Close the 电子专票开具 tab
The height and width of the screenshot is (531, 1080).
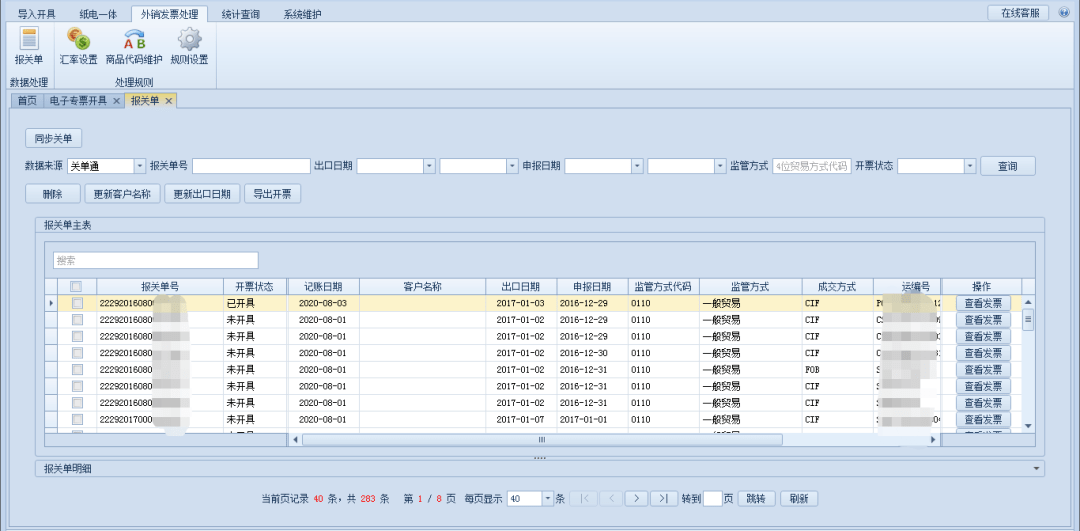tap(116, 101)
